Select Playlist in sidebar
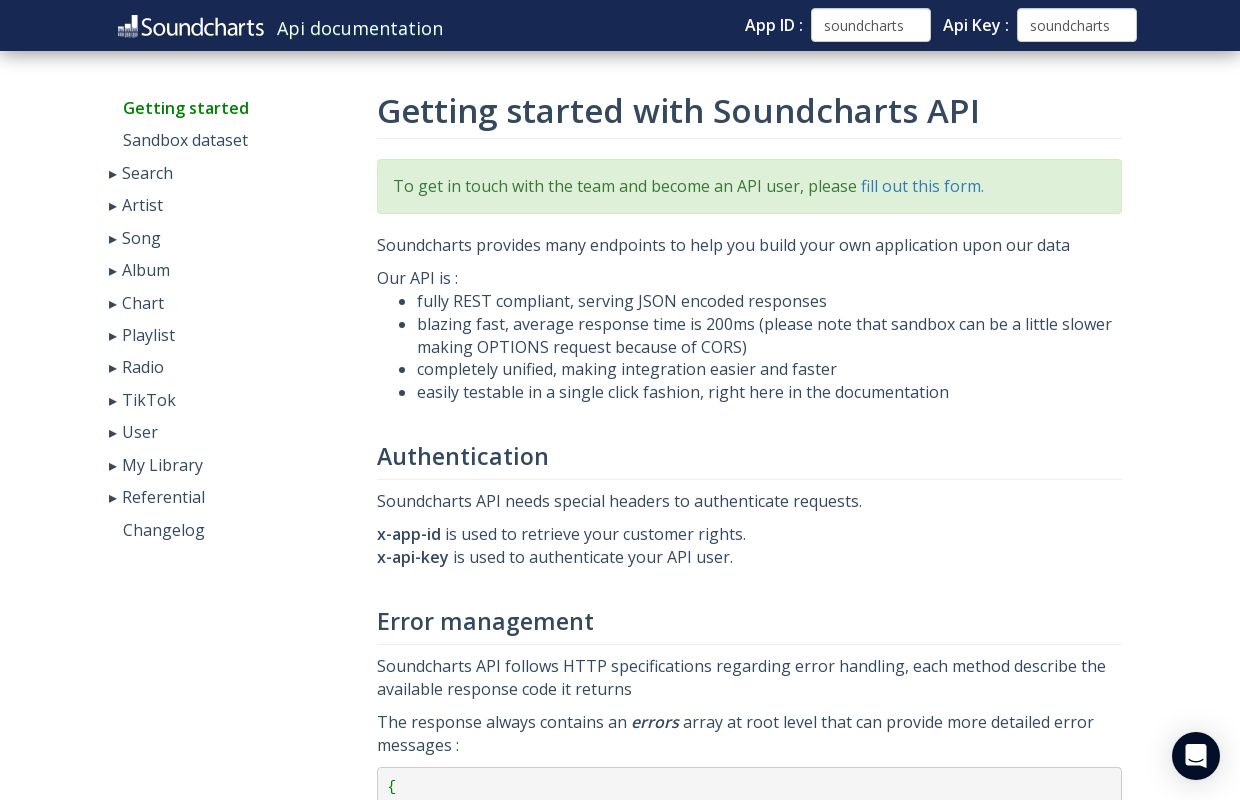 (x=148, y=335)
